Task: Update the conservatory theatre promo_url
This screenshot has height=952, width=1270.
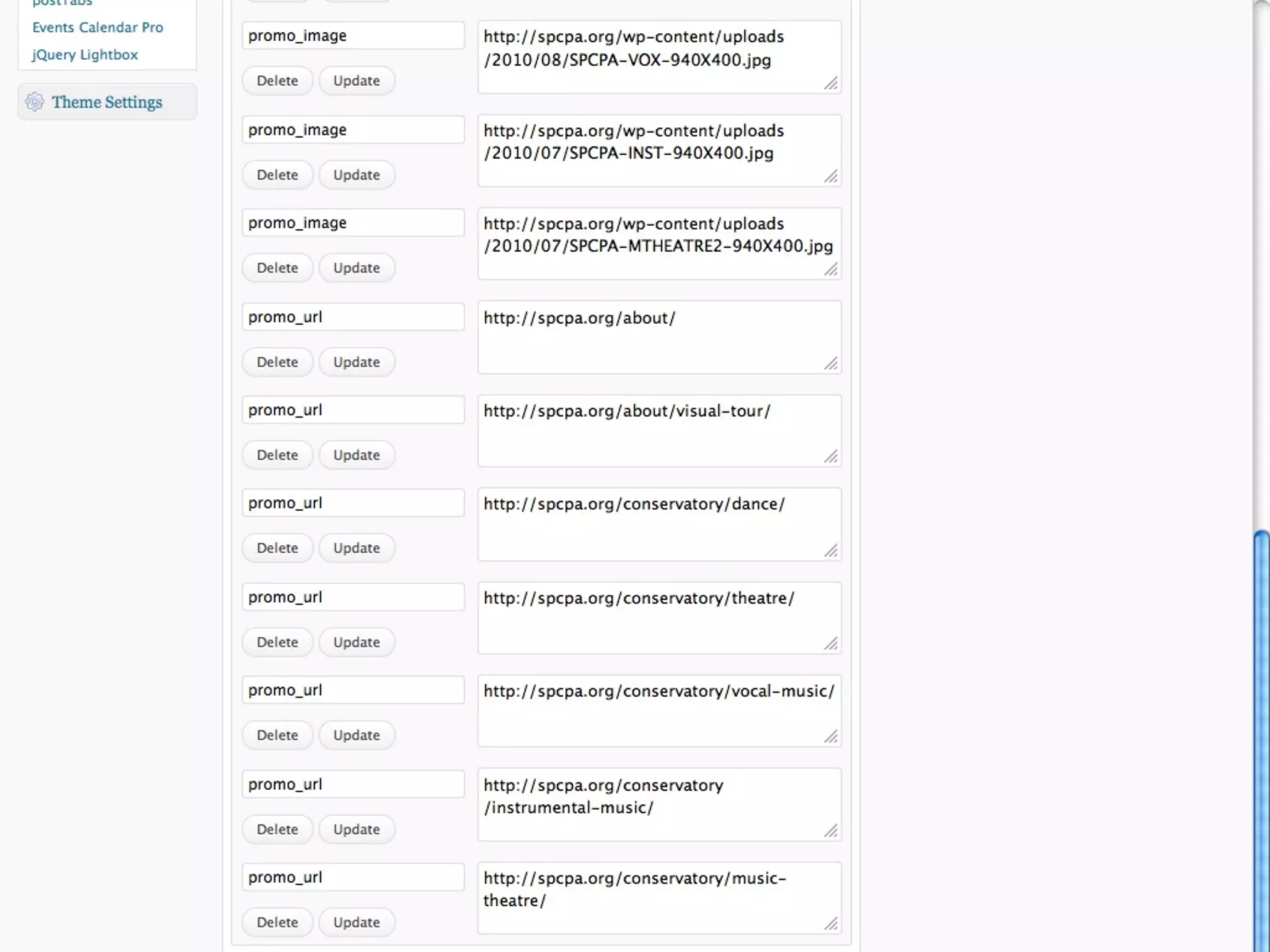Action: click(357, 642)
